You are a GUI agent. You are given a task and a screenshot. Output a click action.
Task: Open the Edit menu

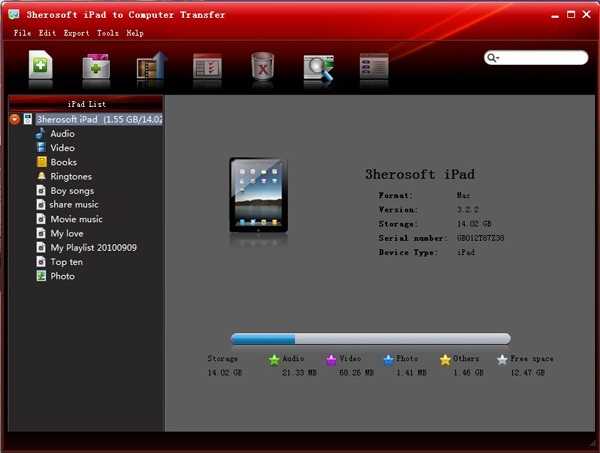click(x=47, y=33)
